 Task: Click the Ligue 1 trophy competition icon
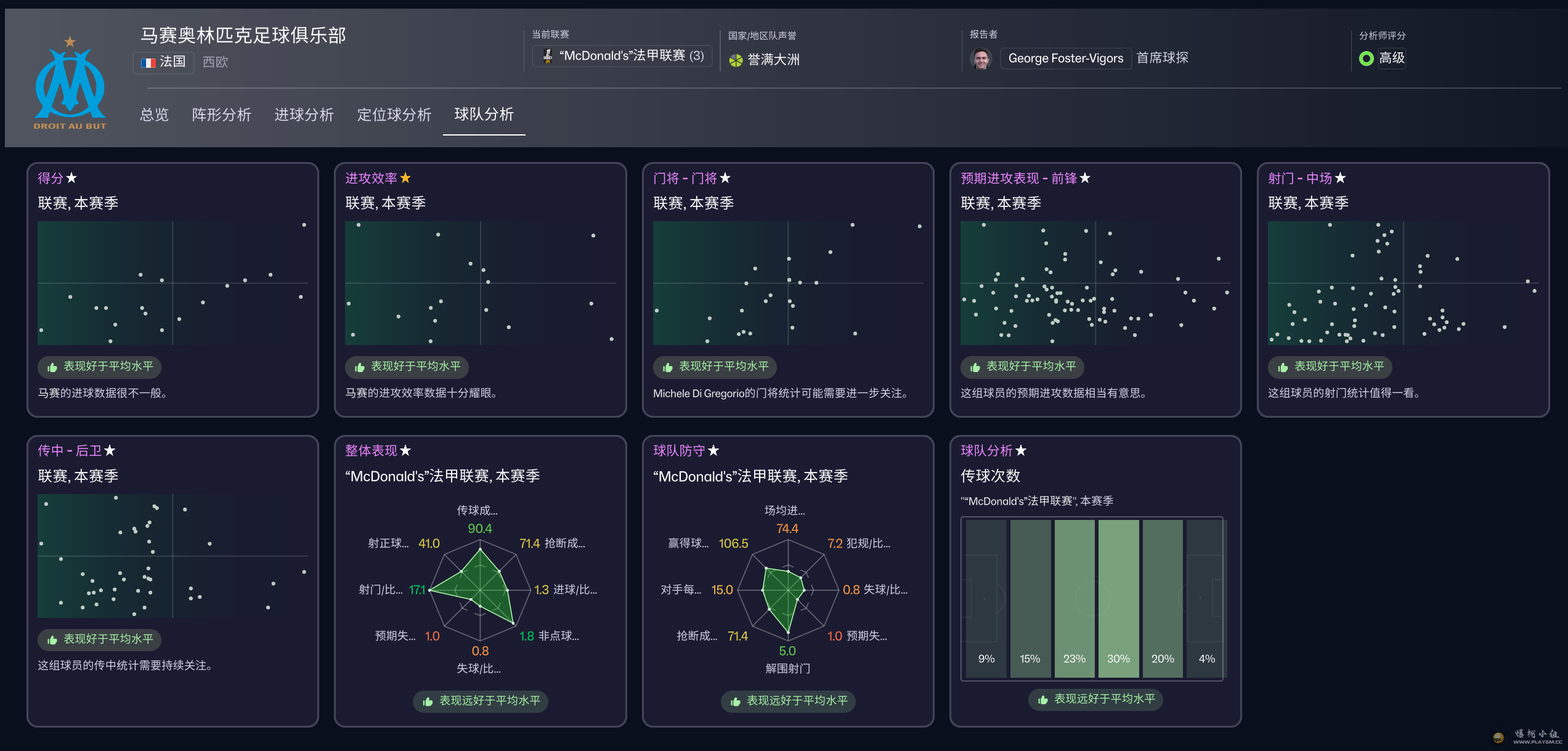tap(548, 56)
